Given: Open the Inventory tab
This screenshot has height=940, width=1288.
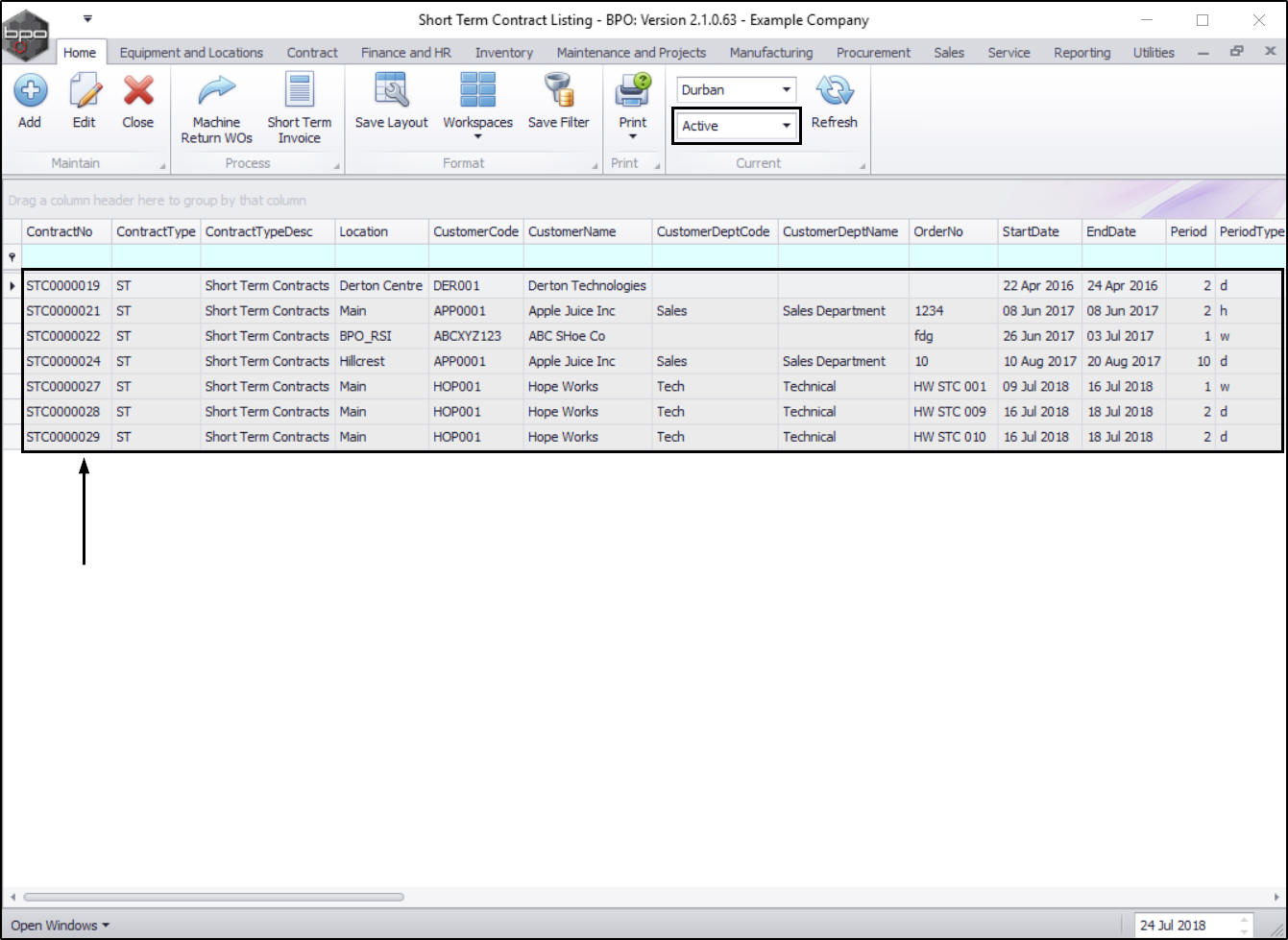Looking at the screenshot, I should 504,53.
